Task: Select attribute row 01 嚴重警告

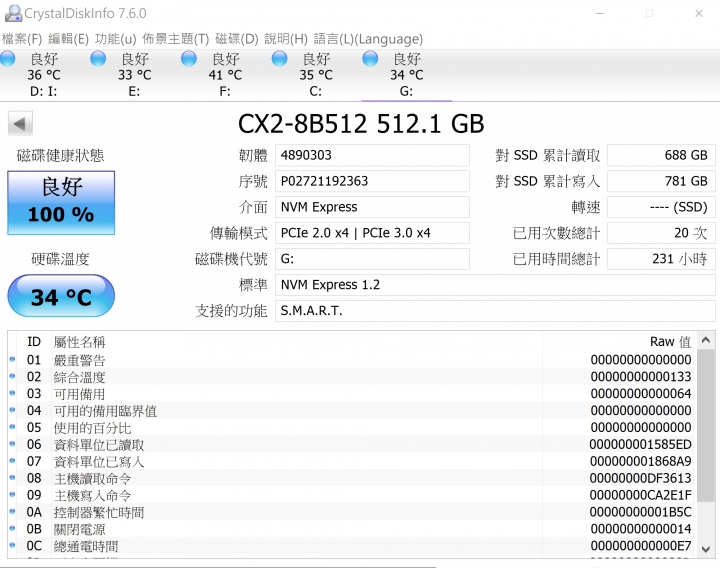Action: coord(352,360)
